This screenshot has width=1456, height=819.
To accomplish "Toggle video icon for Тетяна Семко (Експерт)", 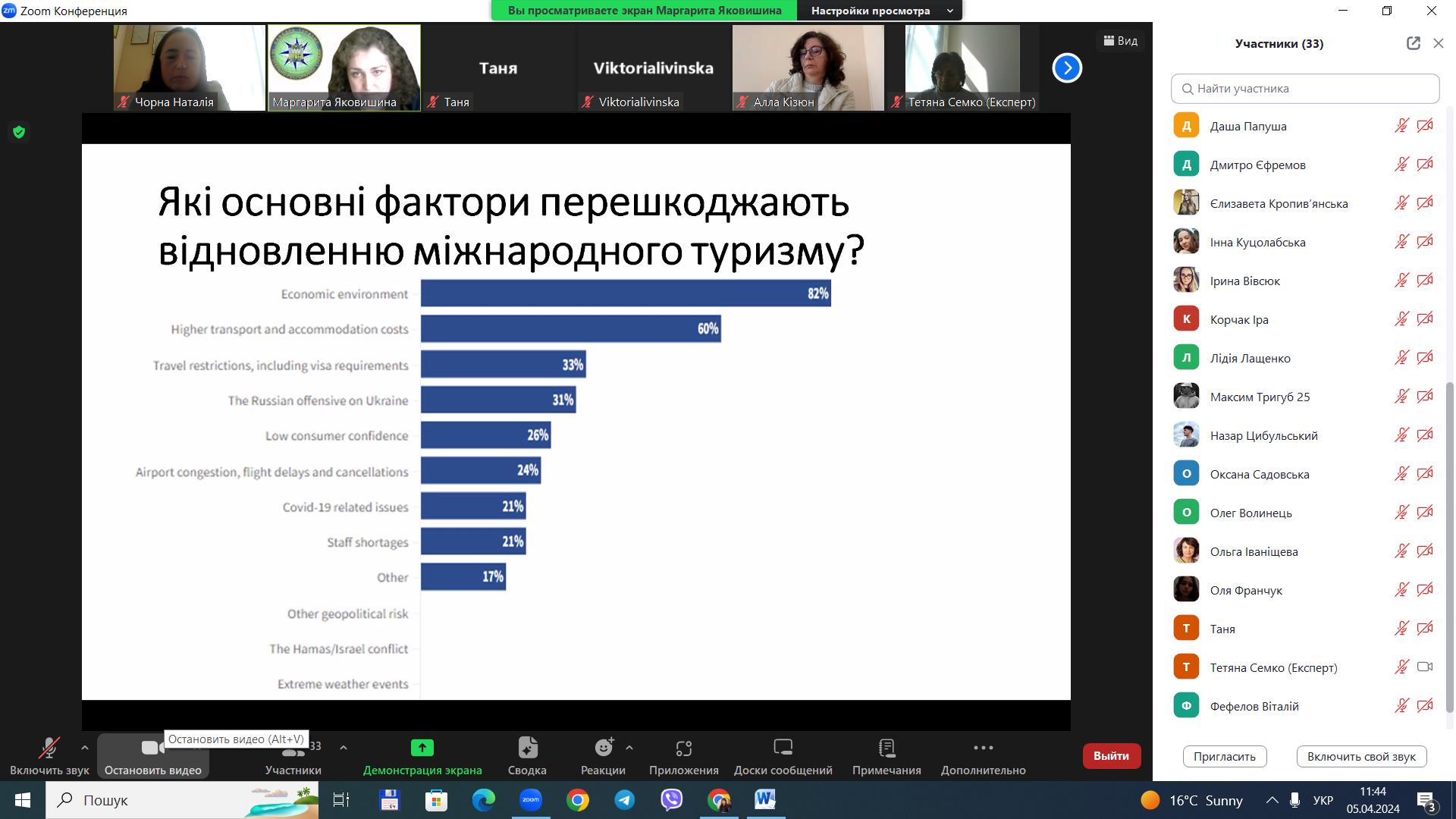I will pos(1425,667).
